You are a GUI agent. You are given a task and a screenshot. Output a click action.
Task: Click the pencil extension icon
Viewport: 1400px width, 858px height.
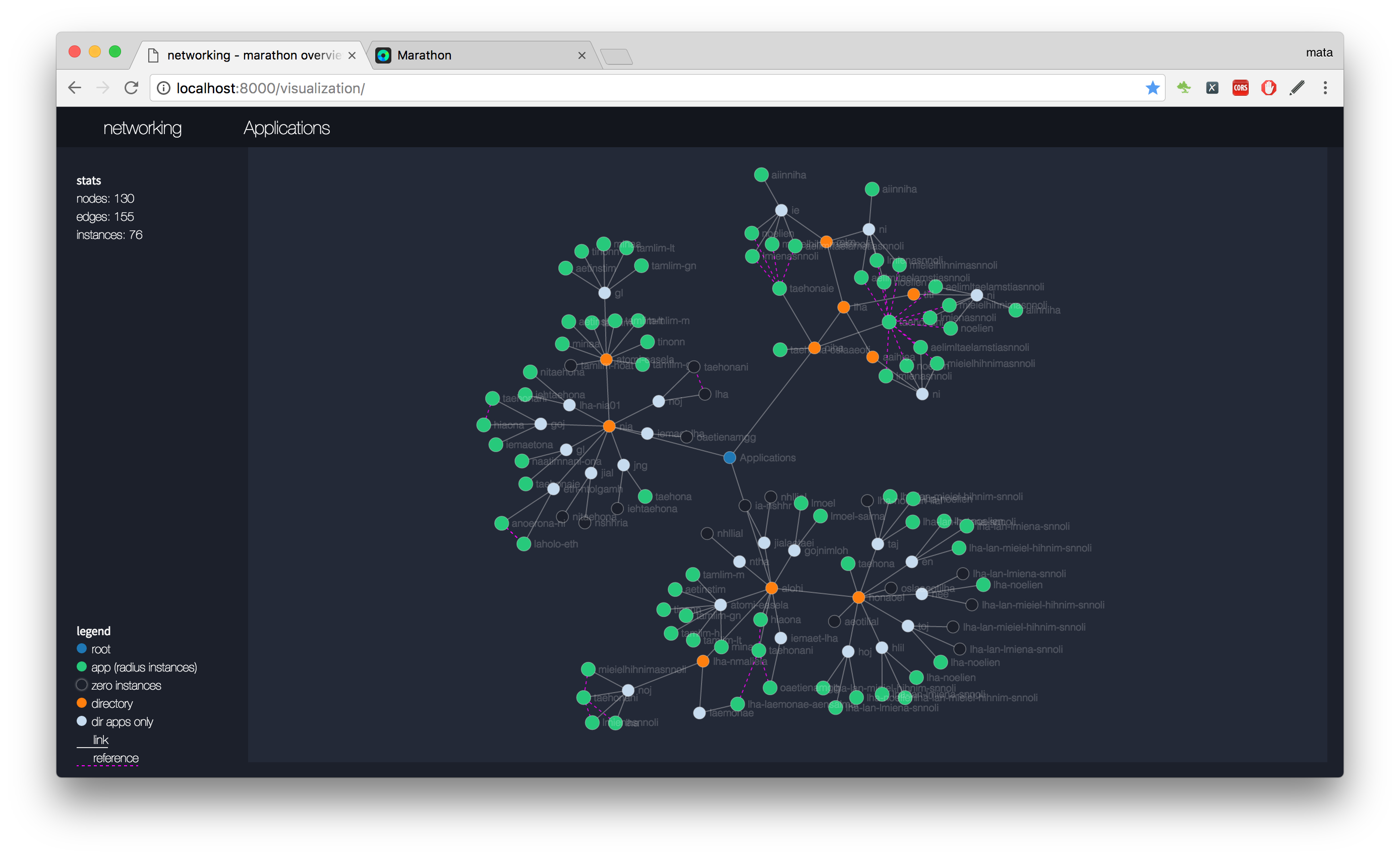coord(1297,88)
